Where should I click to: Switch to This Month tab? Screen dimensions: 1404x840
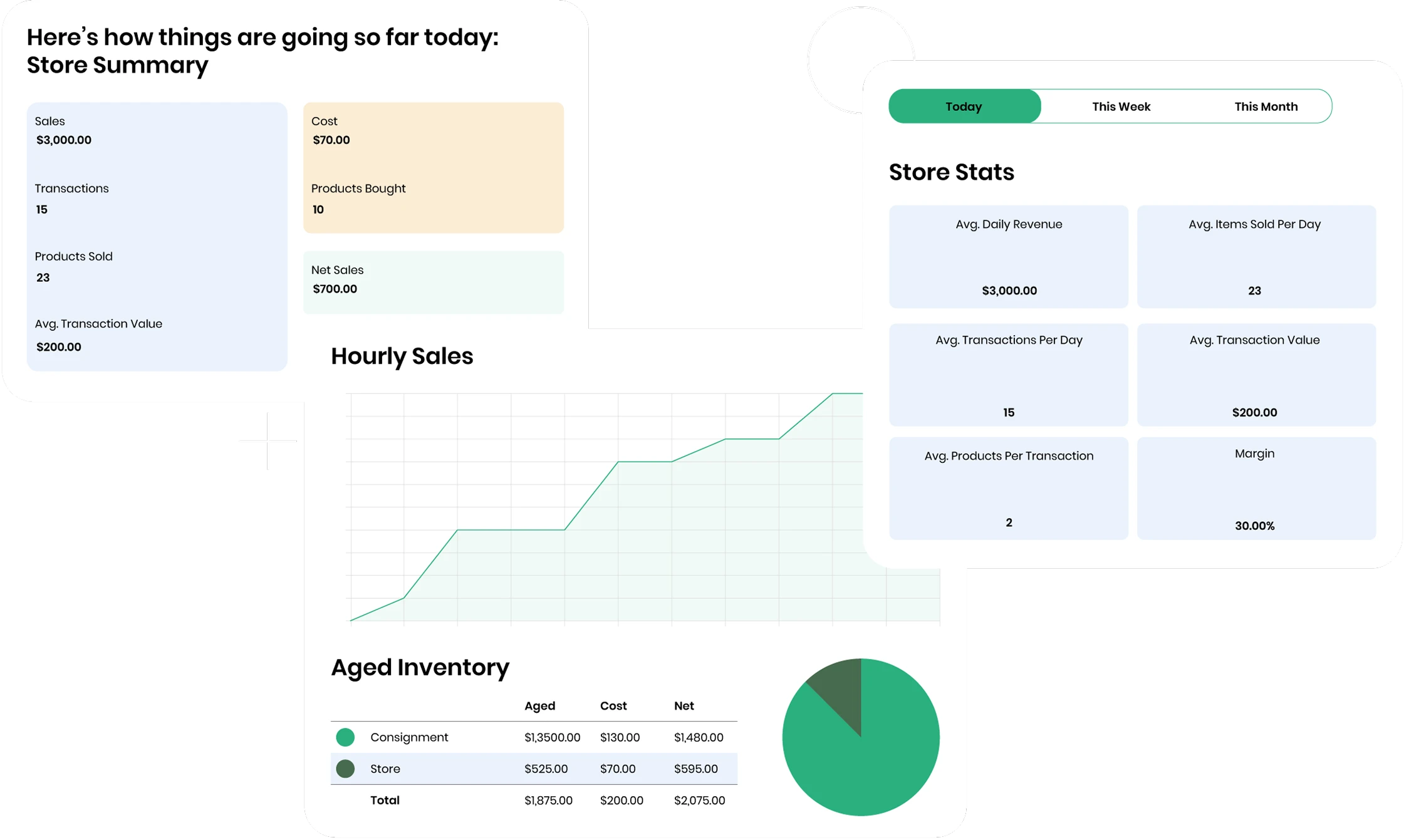point(1266,106)
